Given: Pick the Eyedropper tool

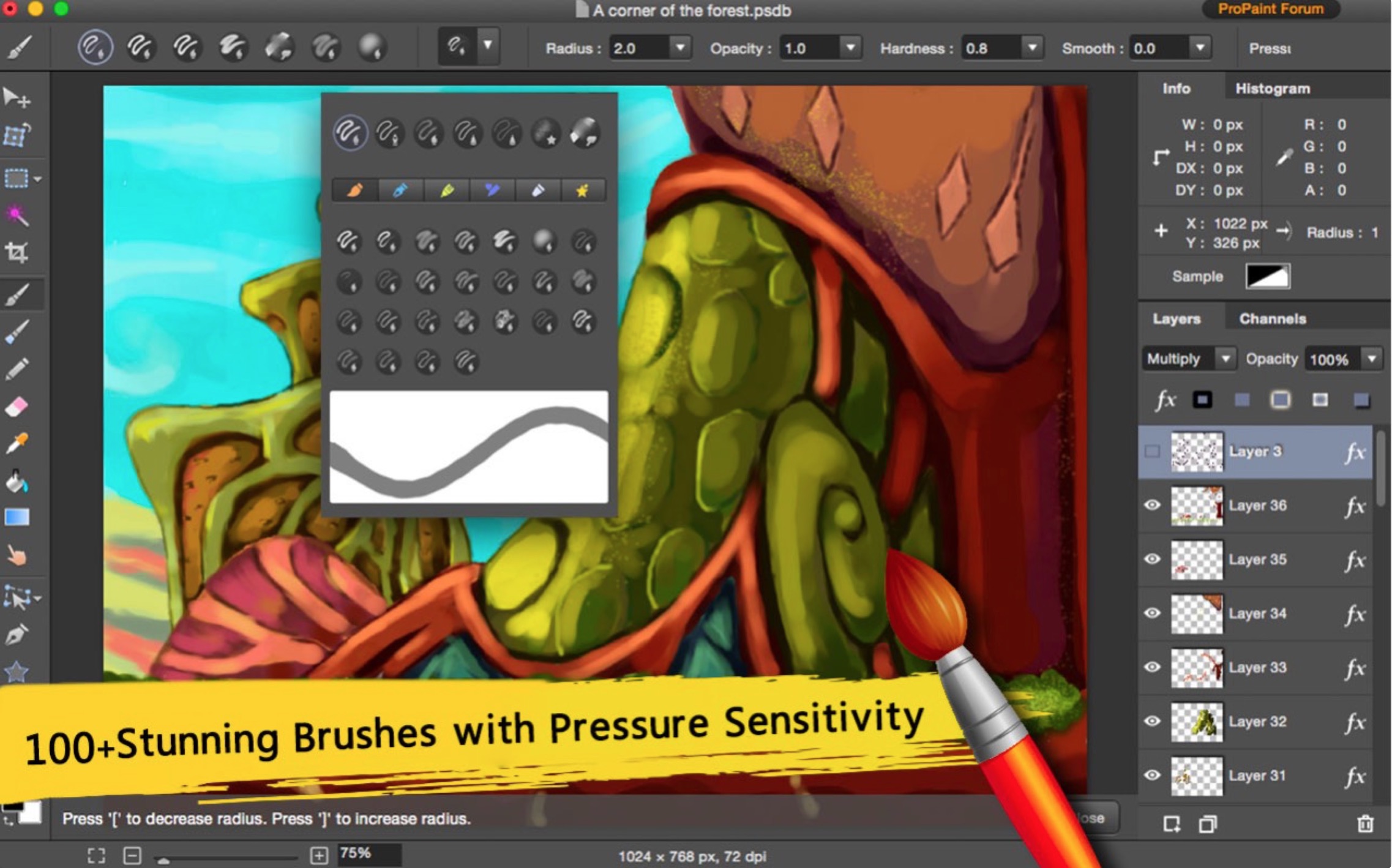Looking at the screenshot, I should 17,443.
